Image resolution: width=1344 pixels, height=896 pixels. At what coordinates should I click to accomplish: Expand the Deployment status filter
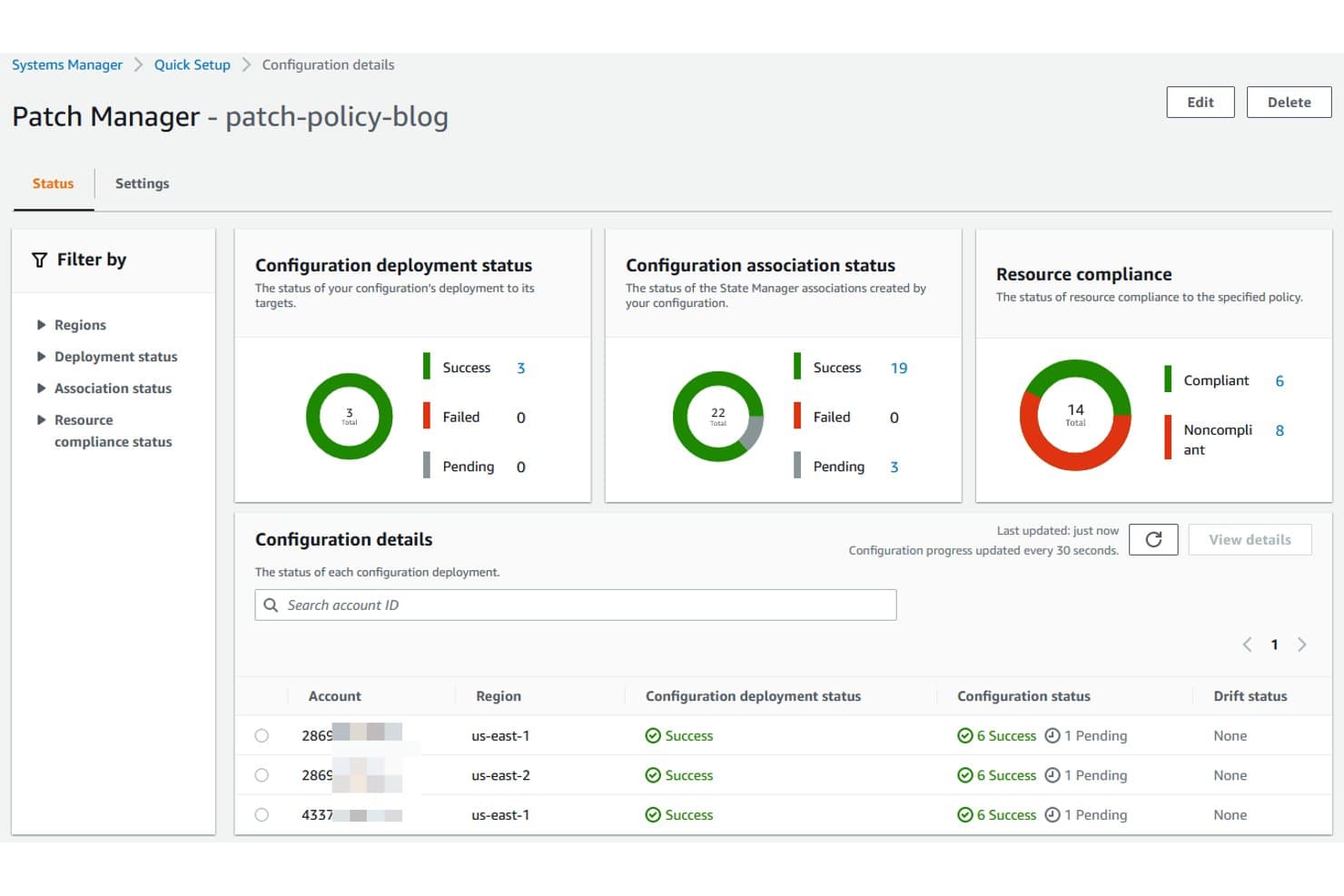[41, 357]
